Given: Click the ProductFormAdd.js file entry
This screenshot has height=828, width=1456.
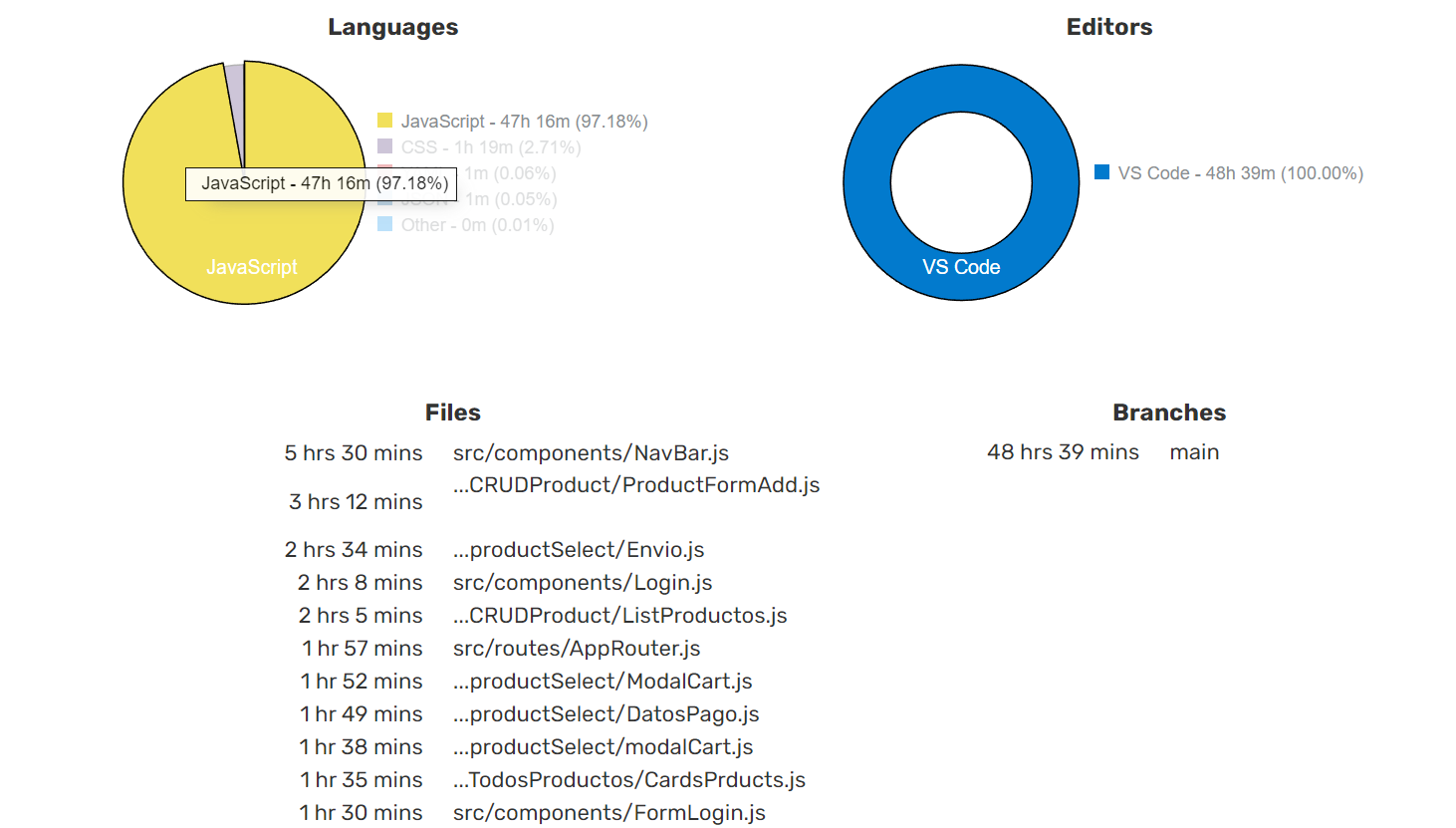Looking at the screenshot, I should [x=636, y=485].
